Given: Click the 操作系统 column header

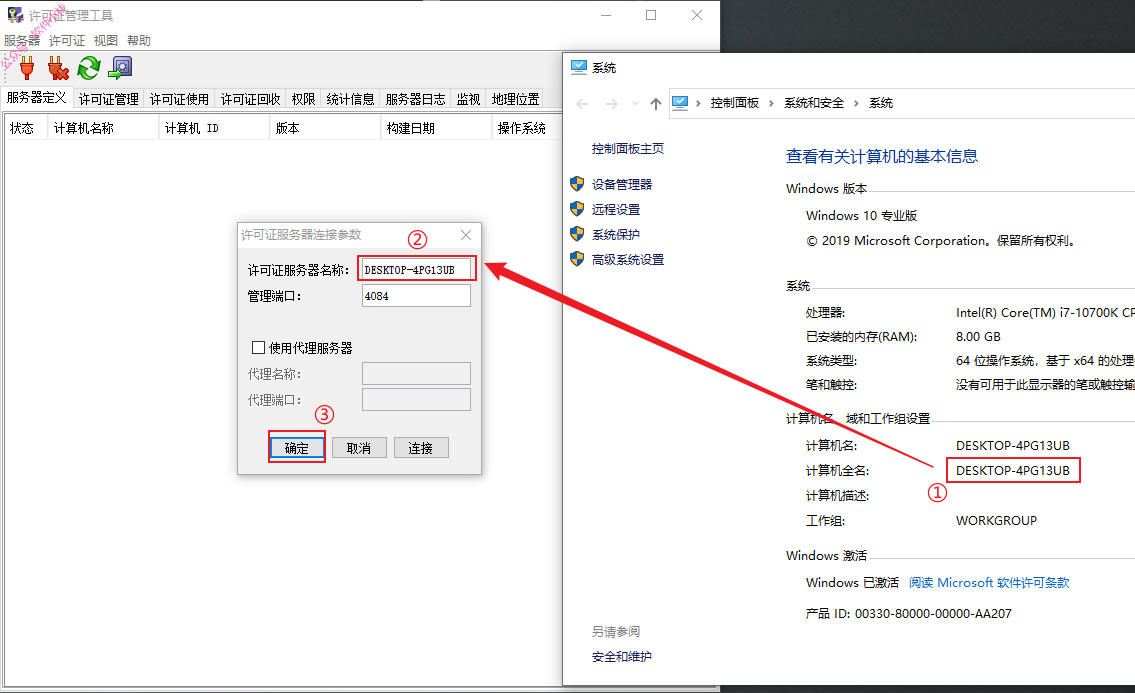Looking at the screenshot, I should (527, 128).
